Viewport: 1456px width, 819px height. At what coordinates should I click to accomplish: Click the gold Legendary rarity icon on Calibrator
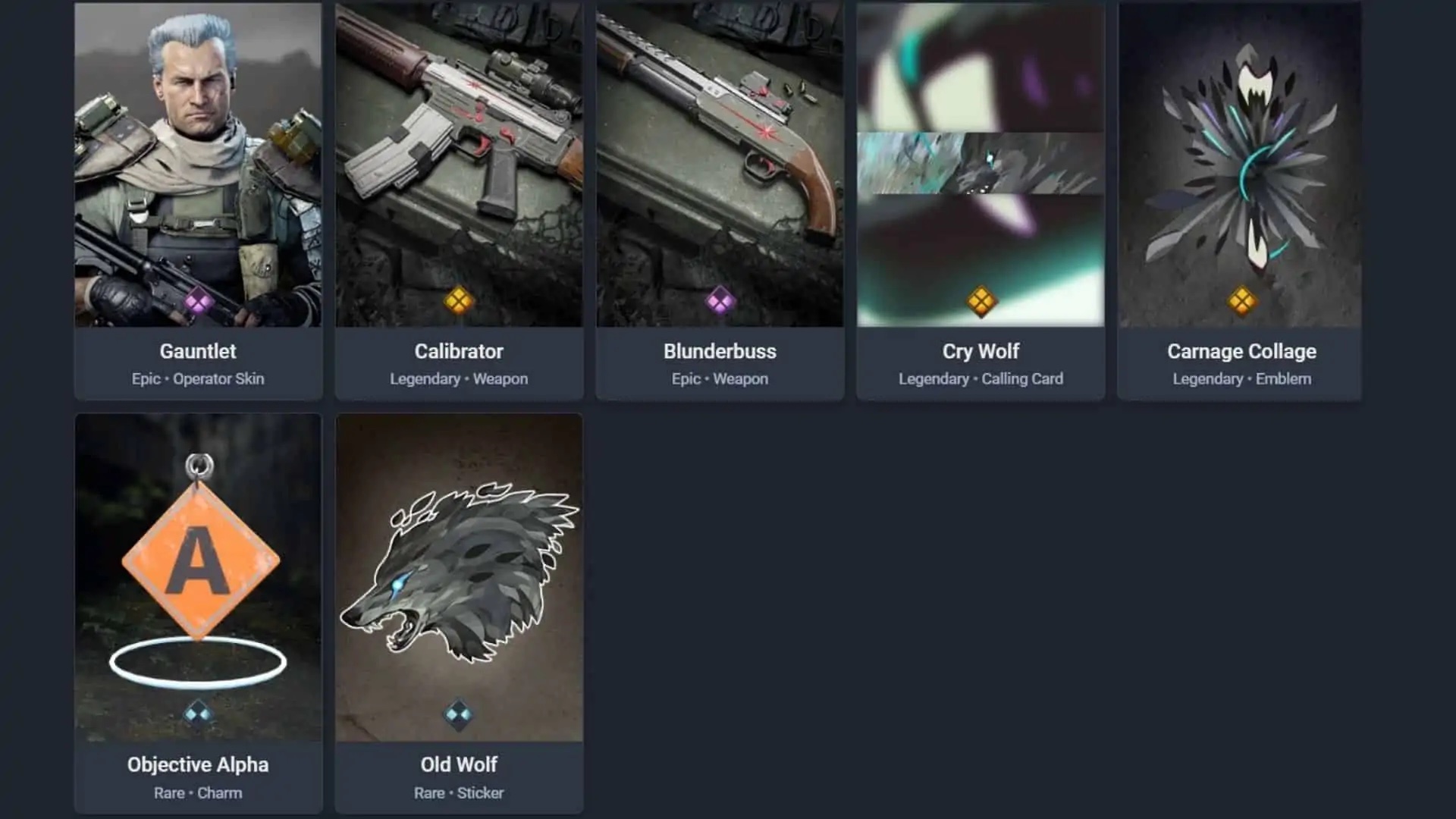(x=459, y=301)
